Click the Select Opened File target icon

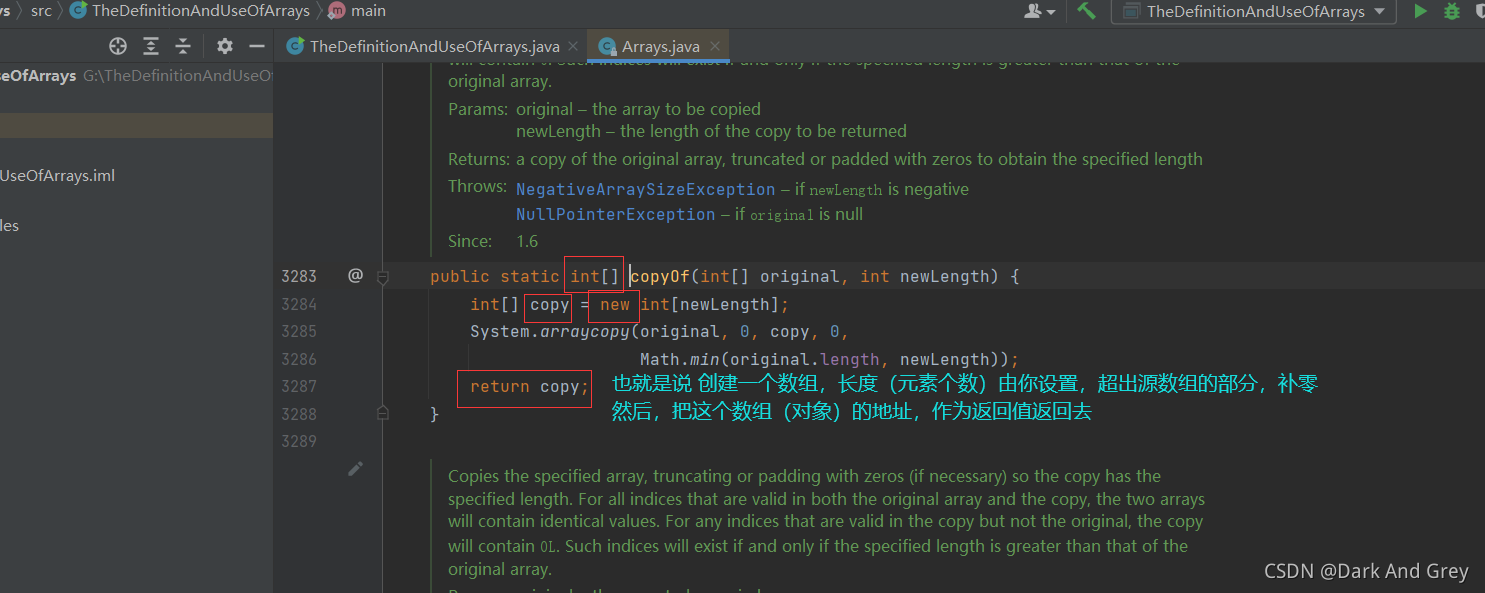pos(118,46)
